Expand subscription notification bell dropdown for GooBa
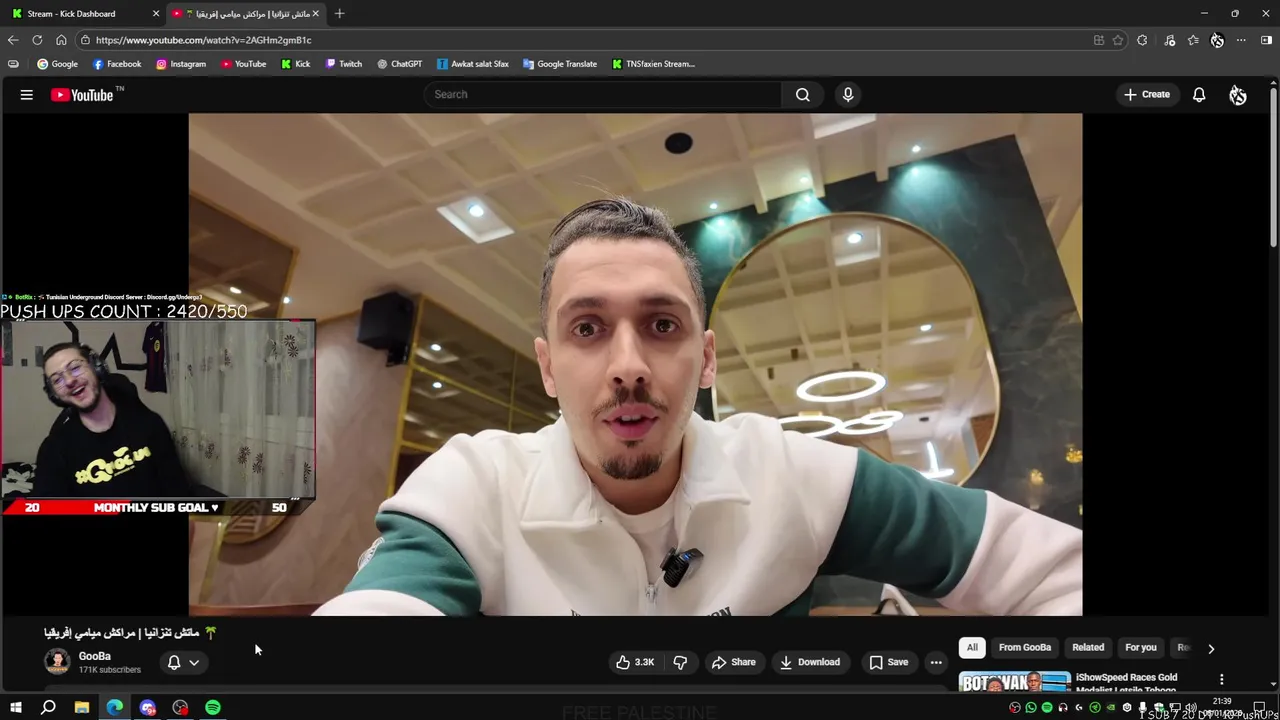Viewport: 1280px width, 720px height. 183,662
